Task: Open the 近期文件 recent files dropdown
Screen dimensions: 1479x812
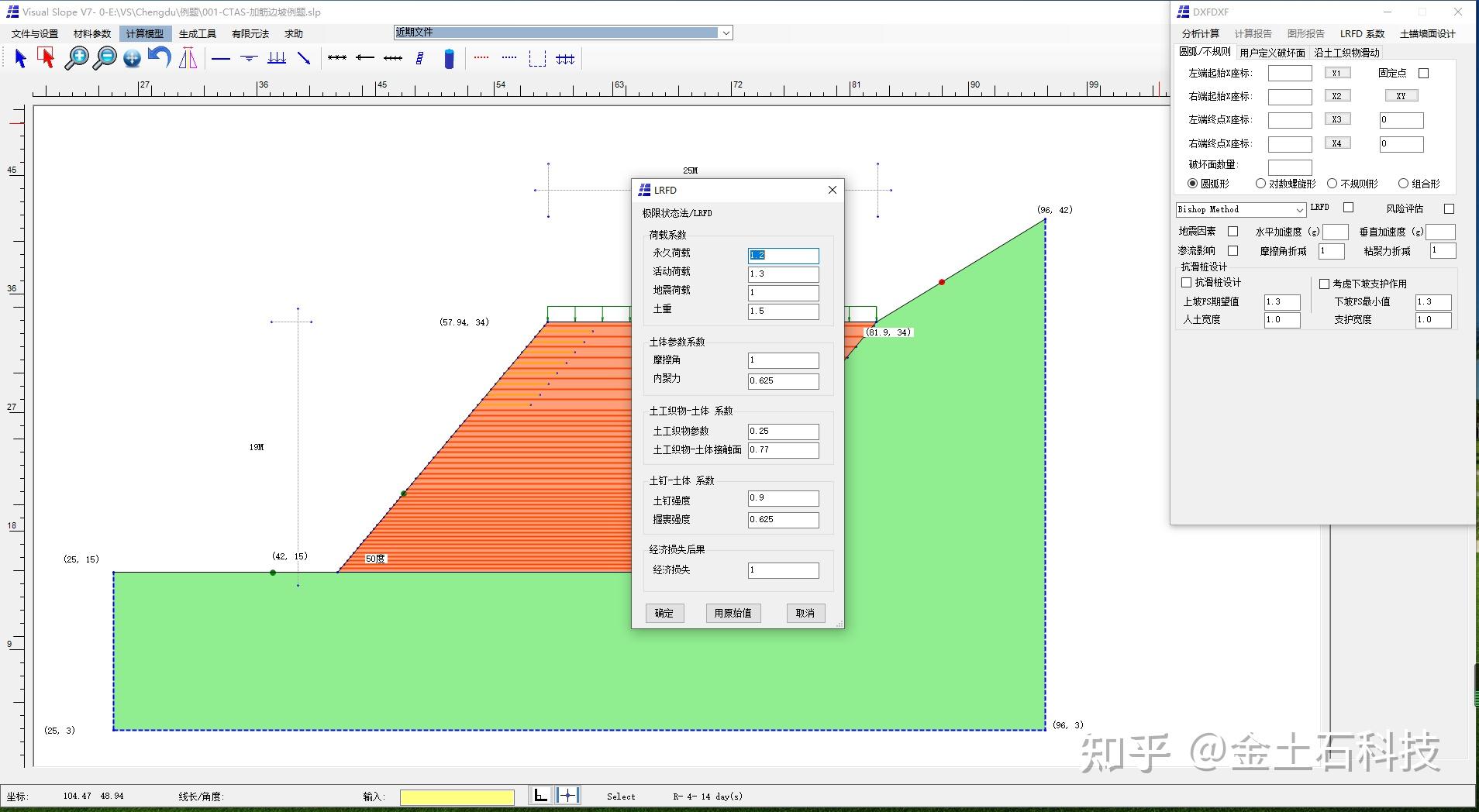Action: coord(726,33)
